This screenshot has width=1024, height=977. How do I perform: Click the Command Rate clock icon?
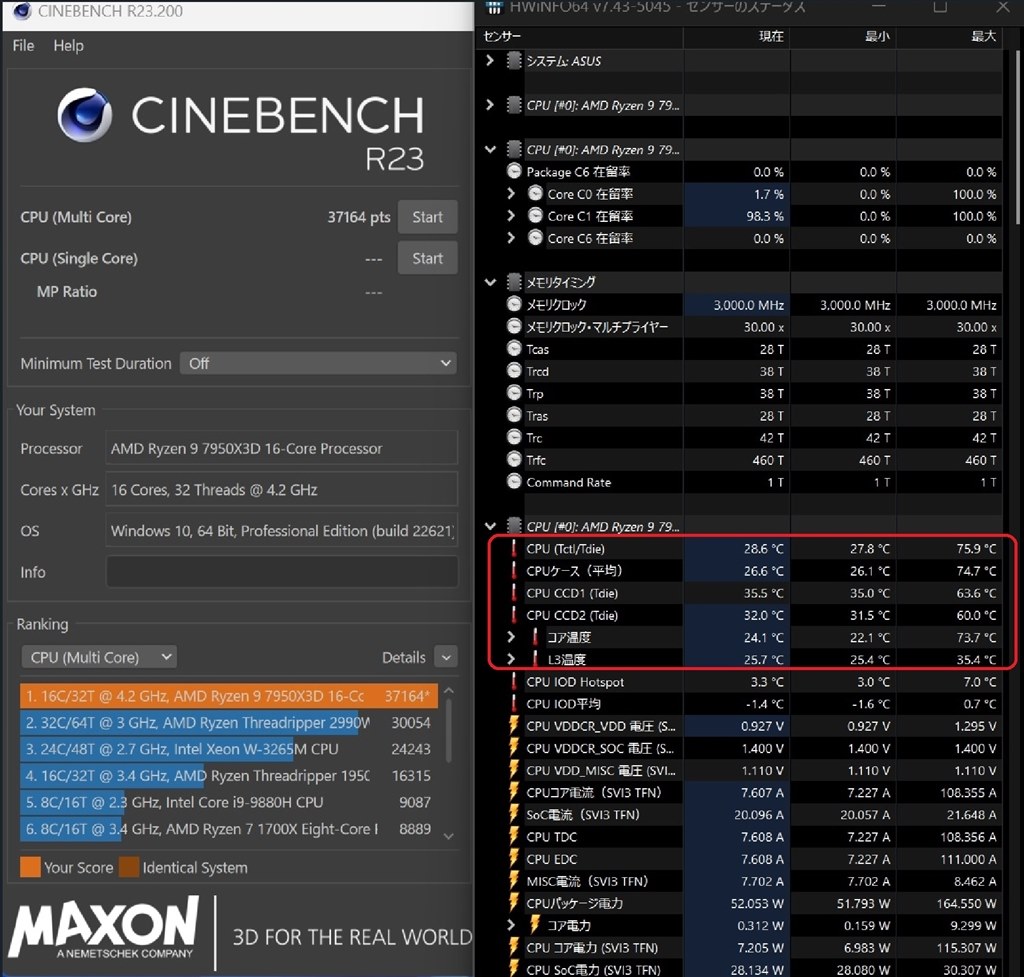point(515,482)
